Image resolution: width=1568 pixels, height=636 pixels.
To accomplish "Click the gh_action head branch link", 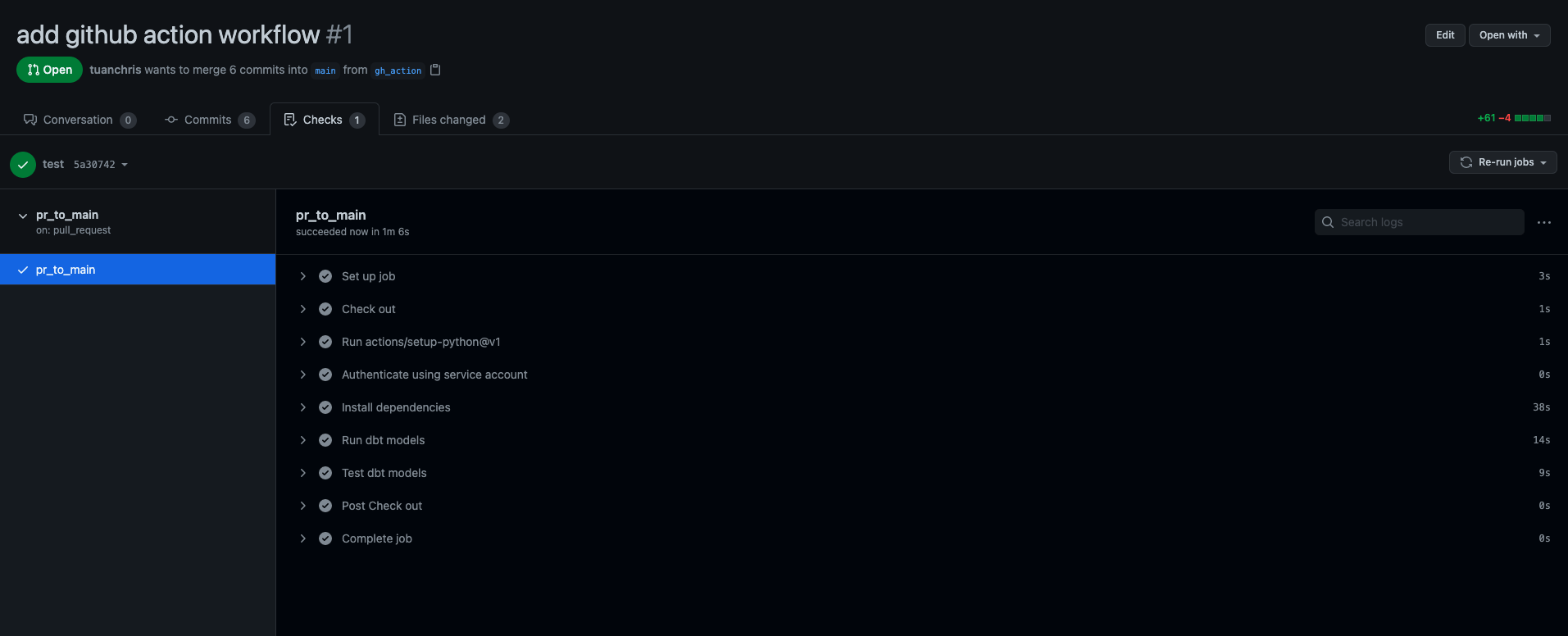I will coord(398,70).
